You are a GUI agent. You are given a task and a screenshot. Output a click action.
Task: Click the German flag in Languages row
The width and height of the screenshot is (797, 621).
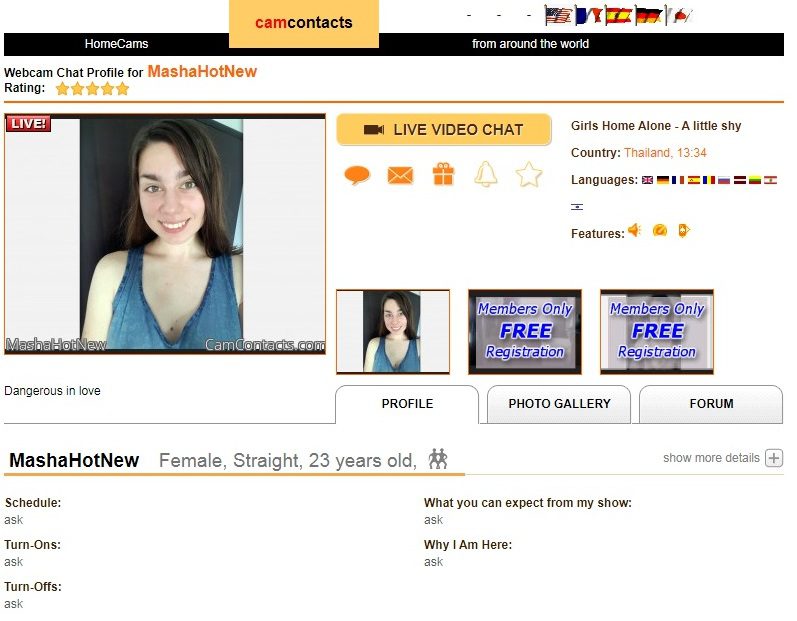click(x=662, y=180)
